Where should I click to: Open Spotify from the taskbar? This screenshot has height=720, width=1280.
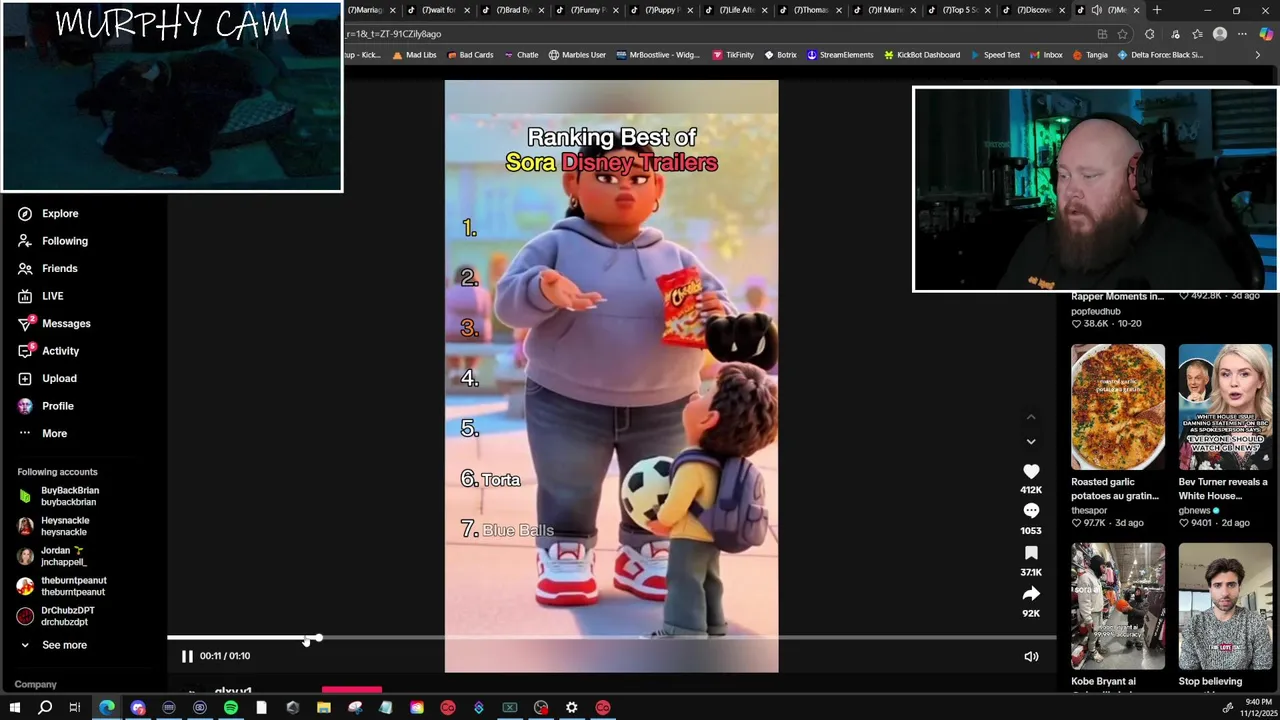(231, 708)
